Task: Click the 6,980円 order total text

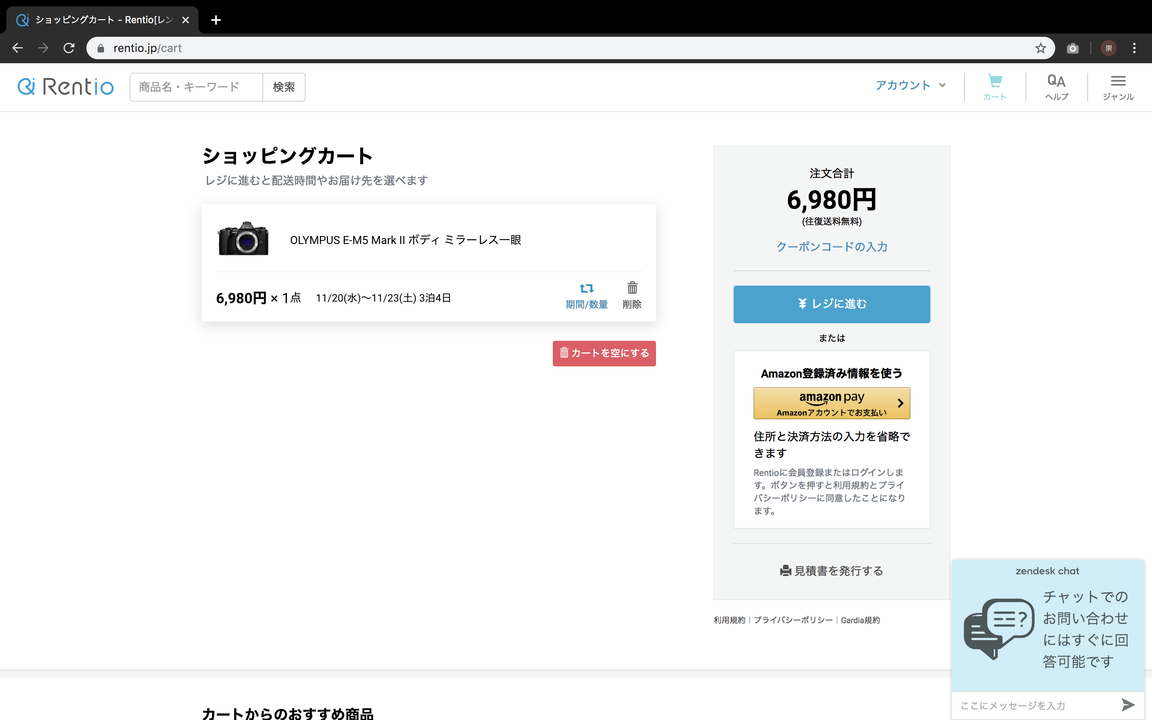Action: click(x=832, y=199)
